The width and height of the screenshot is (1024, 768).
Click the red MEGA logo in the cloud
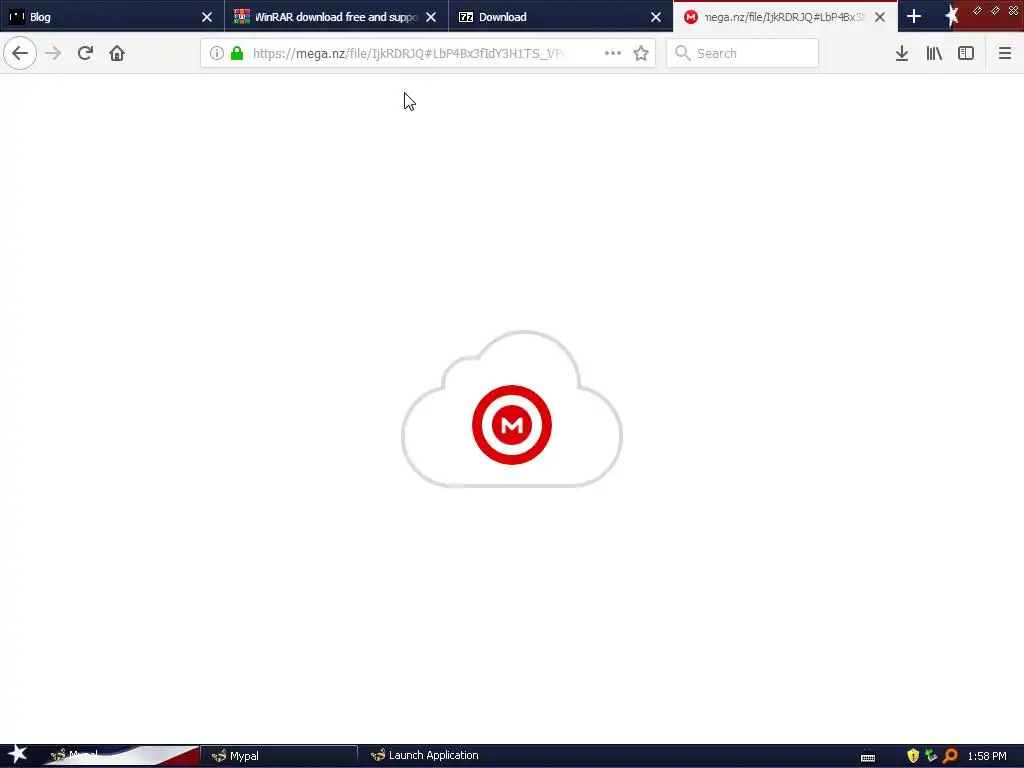[512, 425]
